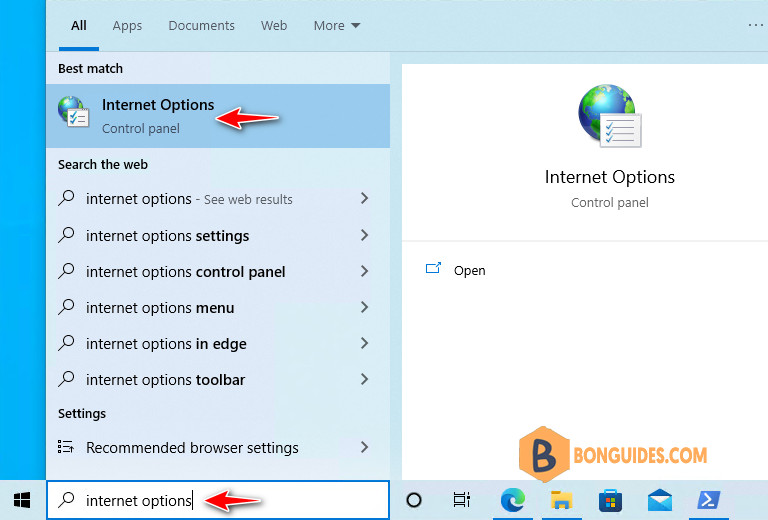Expand 'internet options - See web results' arrow
The image size is (768, 520).
point(364,198)
